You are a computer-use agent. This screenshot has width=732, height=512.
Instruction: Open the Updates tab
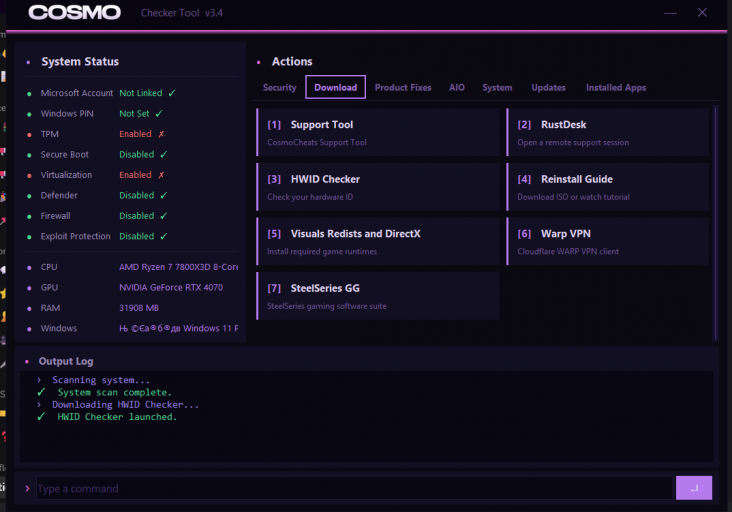[548, 87]
